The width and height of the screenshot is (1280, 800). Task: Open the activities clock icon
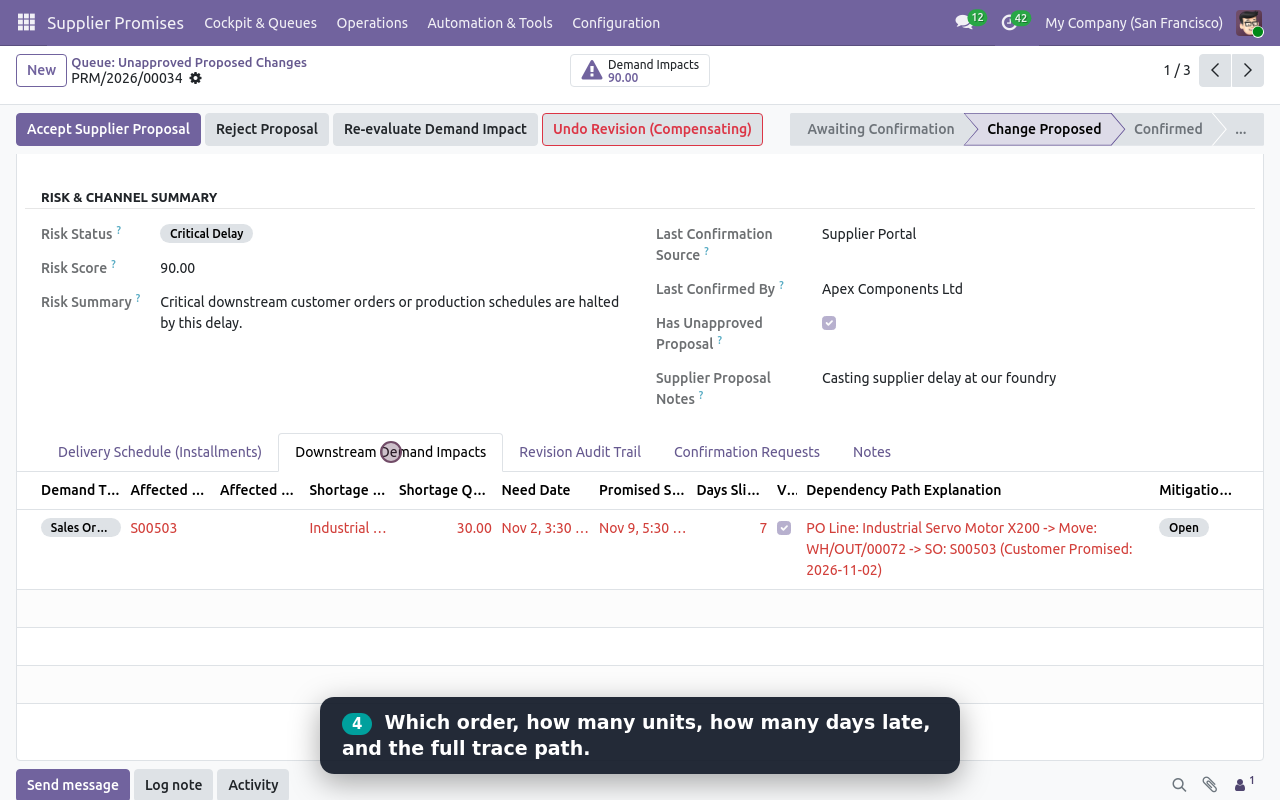tap(1009, 22)
